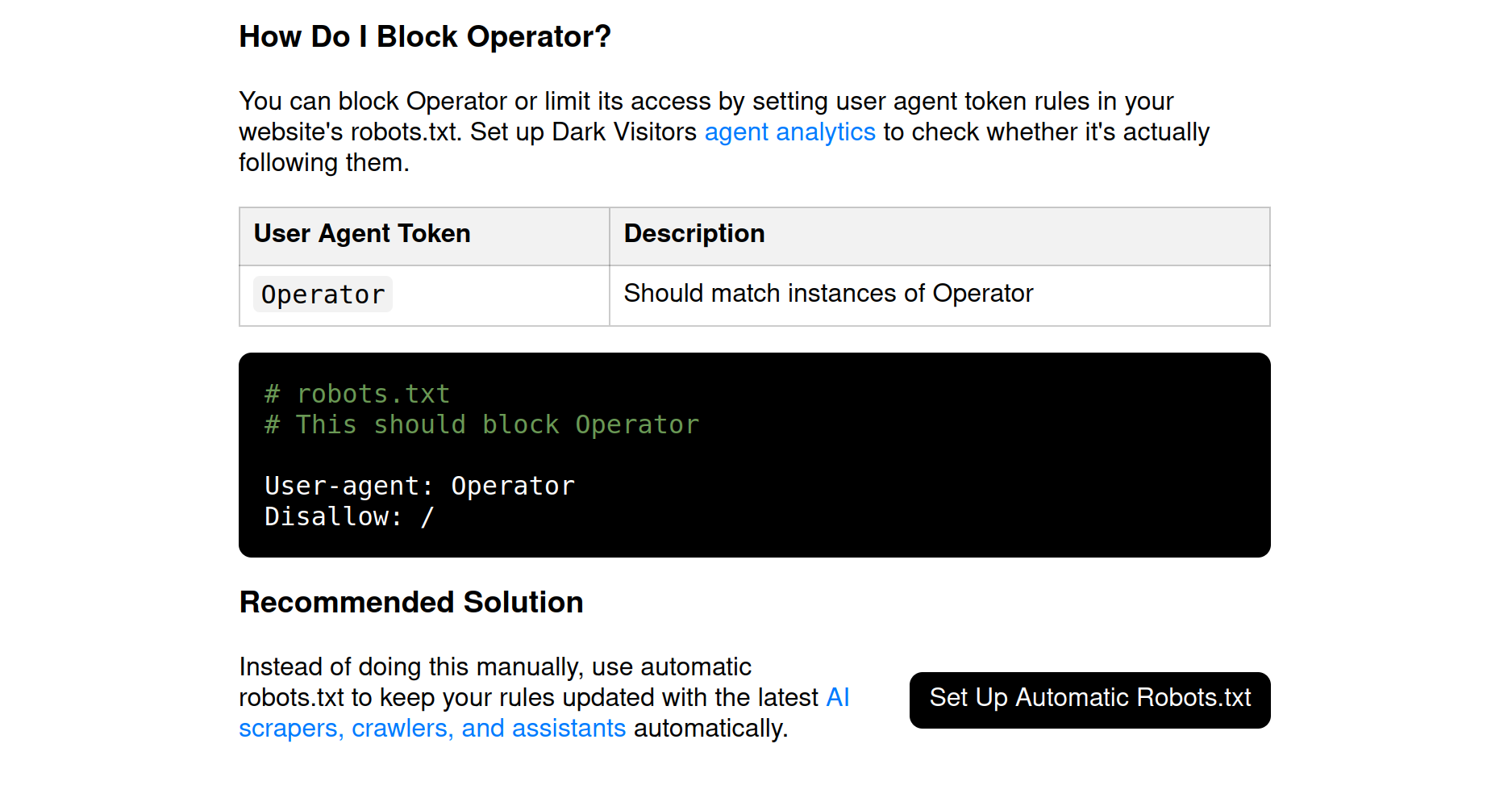Click the Set Up Automatic Robots.txt button

point(1089,699)
